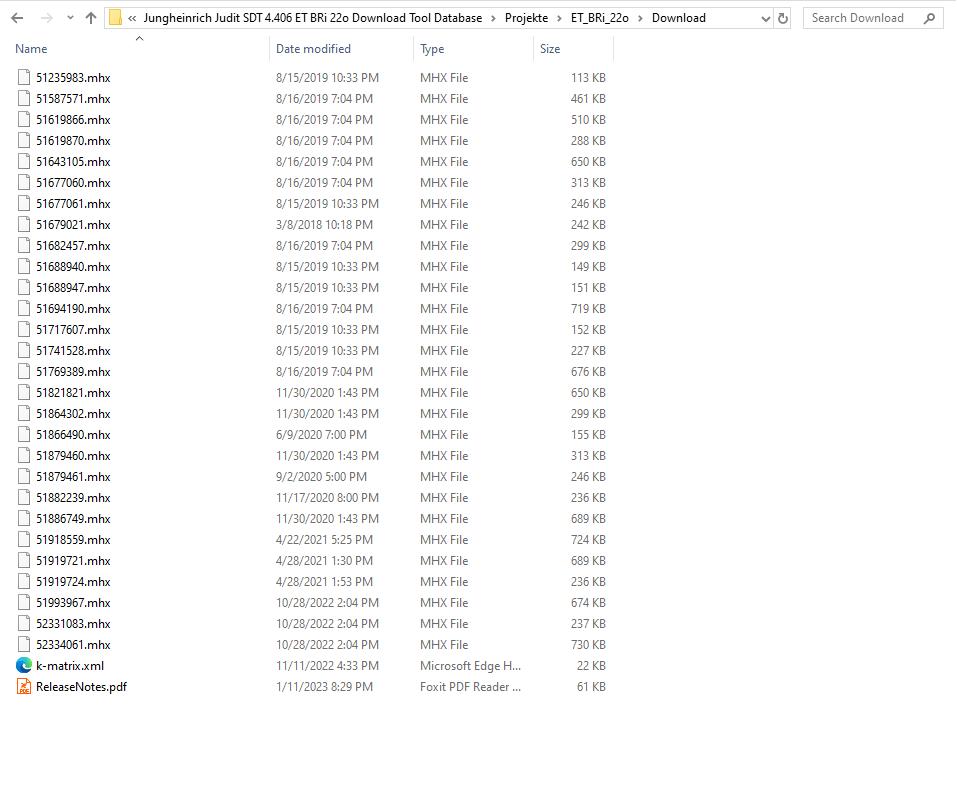Select file name 51882239.mhx

click(73, 498)
